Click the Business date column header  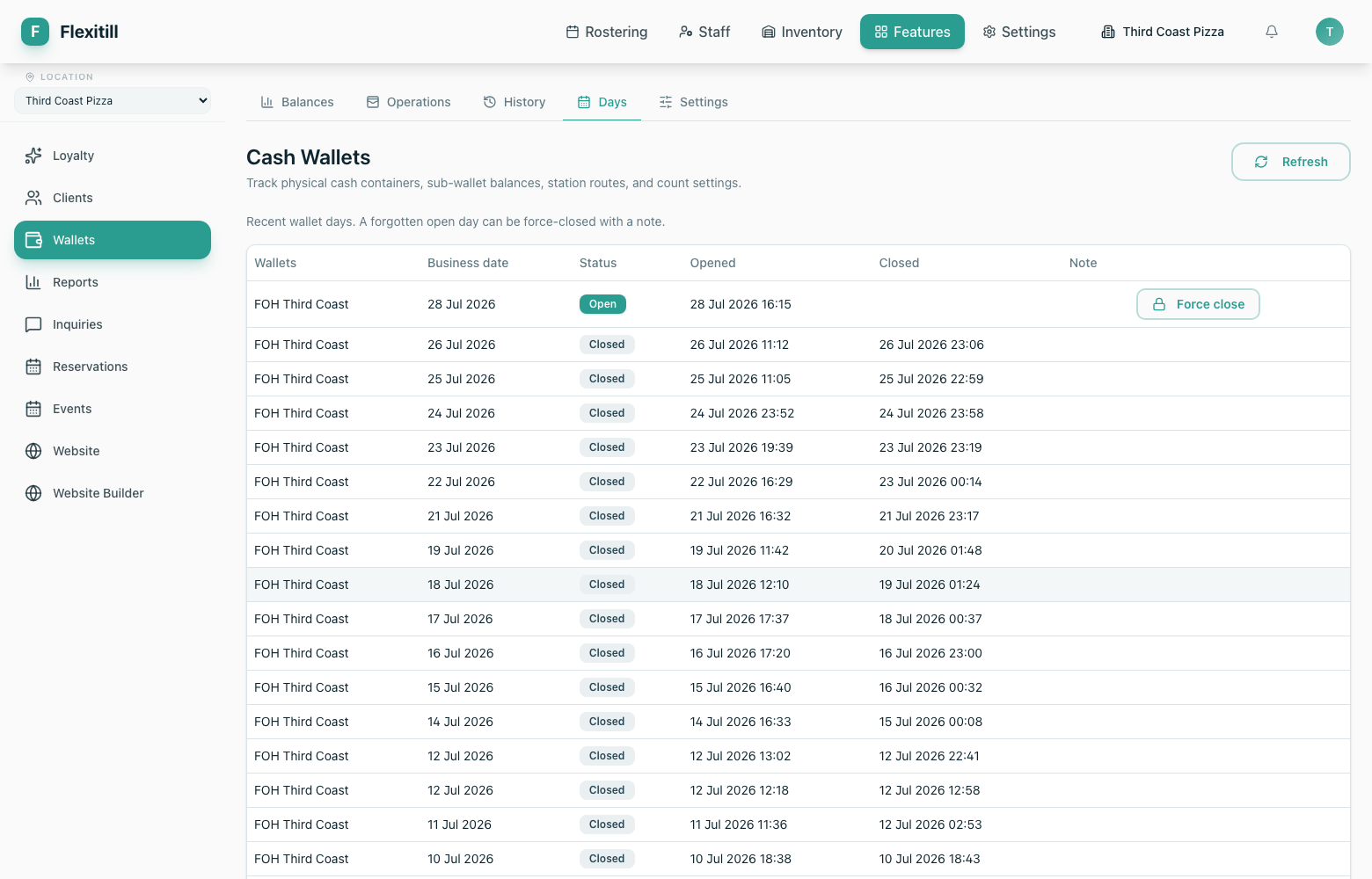(x=468, y=263)
